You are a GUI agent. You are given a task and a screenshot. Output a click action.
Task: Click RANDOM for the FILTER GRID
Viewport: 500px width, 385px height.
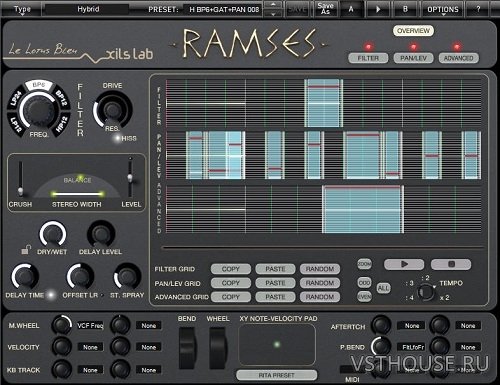pos(320,269)
